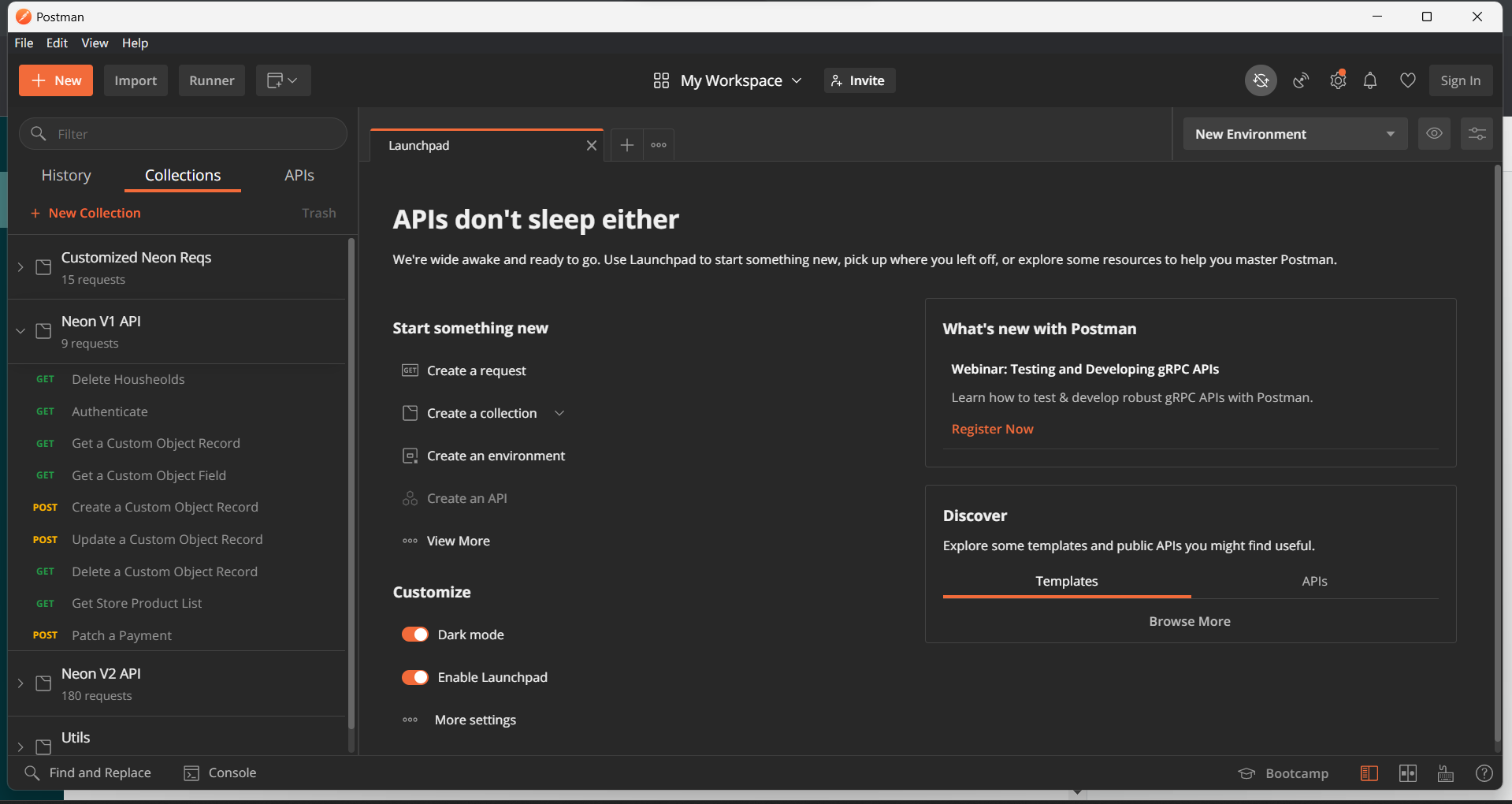1512x804 pixels.
Task: Open the environment quick look eye icon
Action: [x=1434, y=134]
